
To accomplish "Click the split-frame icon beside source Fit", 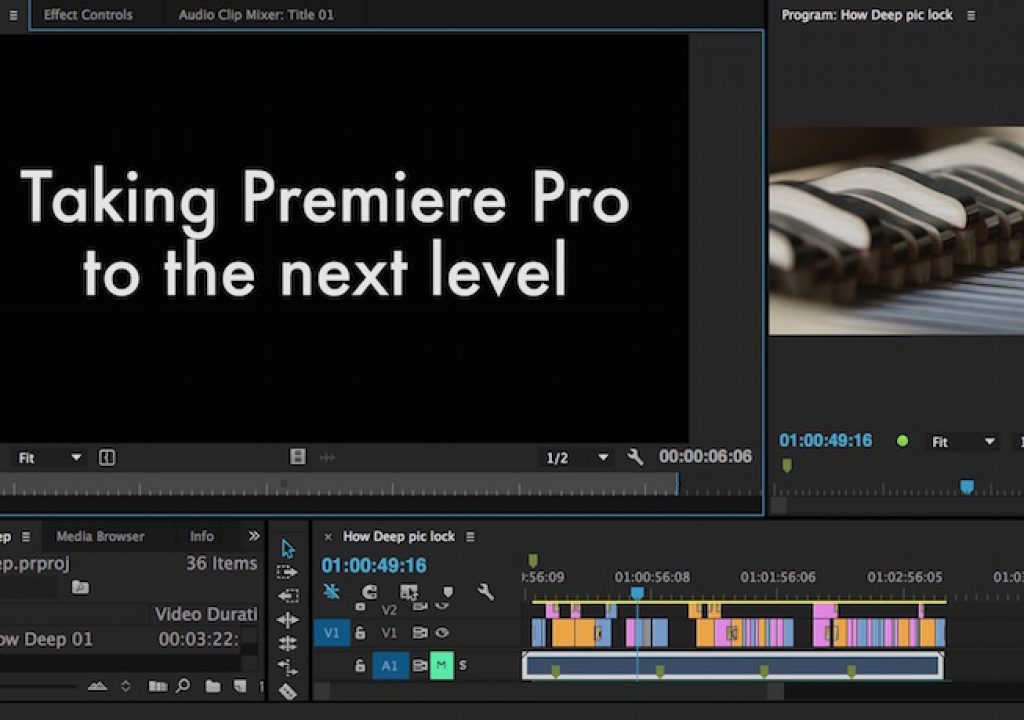I will click(107, 457).
